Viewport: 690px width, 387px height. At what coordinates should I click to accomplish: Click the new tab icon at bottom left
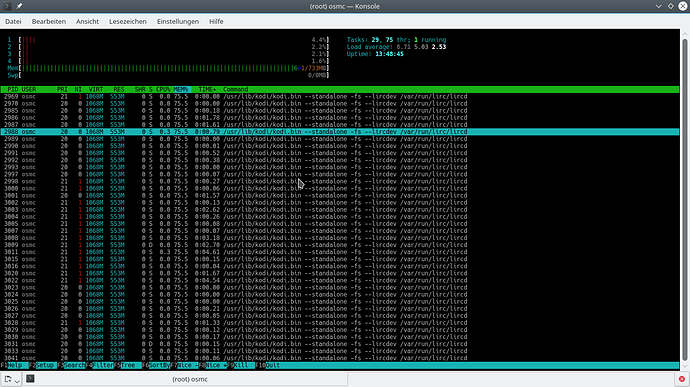[8, 379]
